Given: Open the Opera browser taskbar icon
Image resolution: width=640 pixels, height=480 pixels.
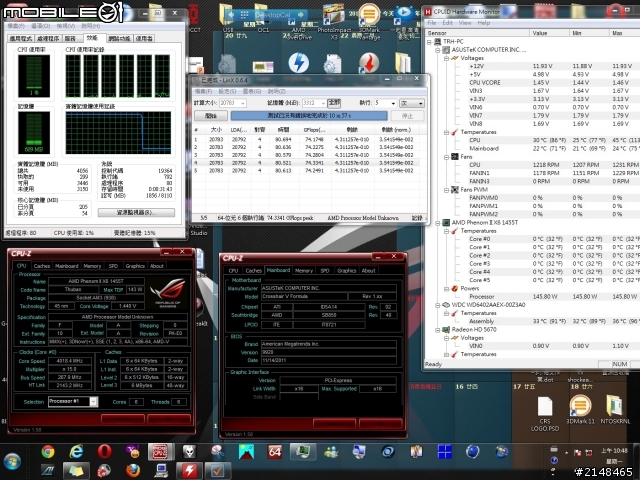Looking at the screenshot, I should (105, 452).
